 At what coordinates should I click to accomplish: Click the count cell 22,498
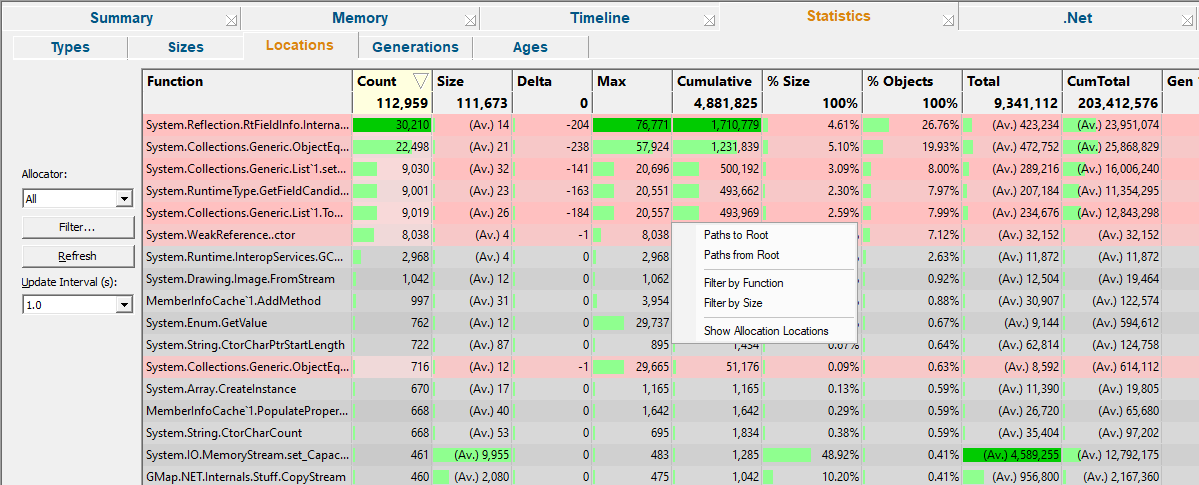pyautogui.click(x=392, y=146)
